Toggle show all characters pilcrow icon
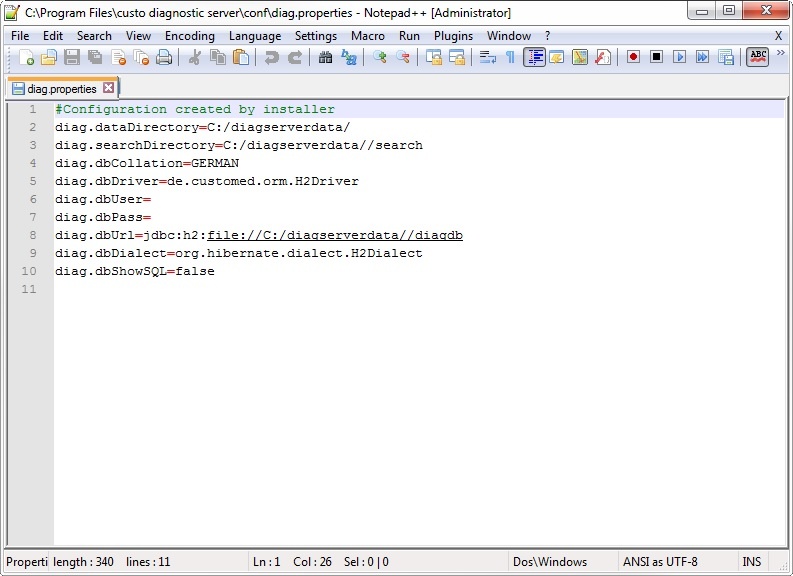793x576 pixels. point(510,57)
